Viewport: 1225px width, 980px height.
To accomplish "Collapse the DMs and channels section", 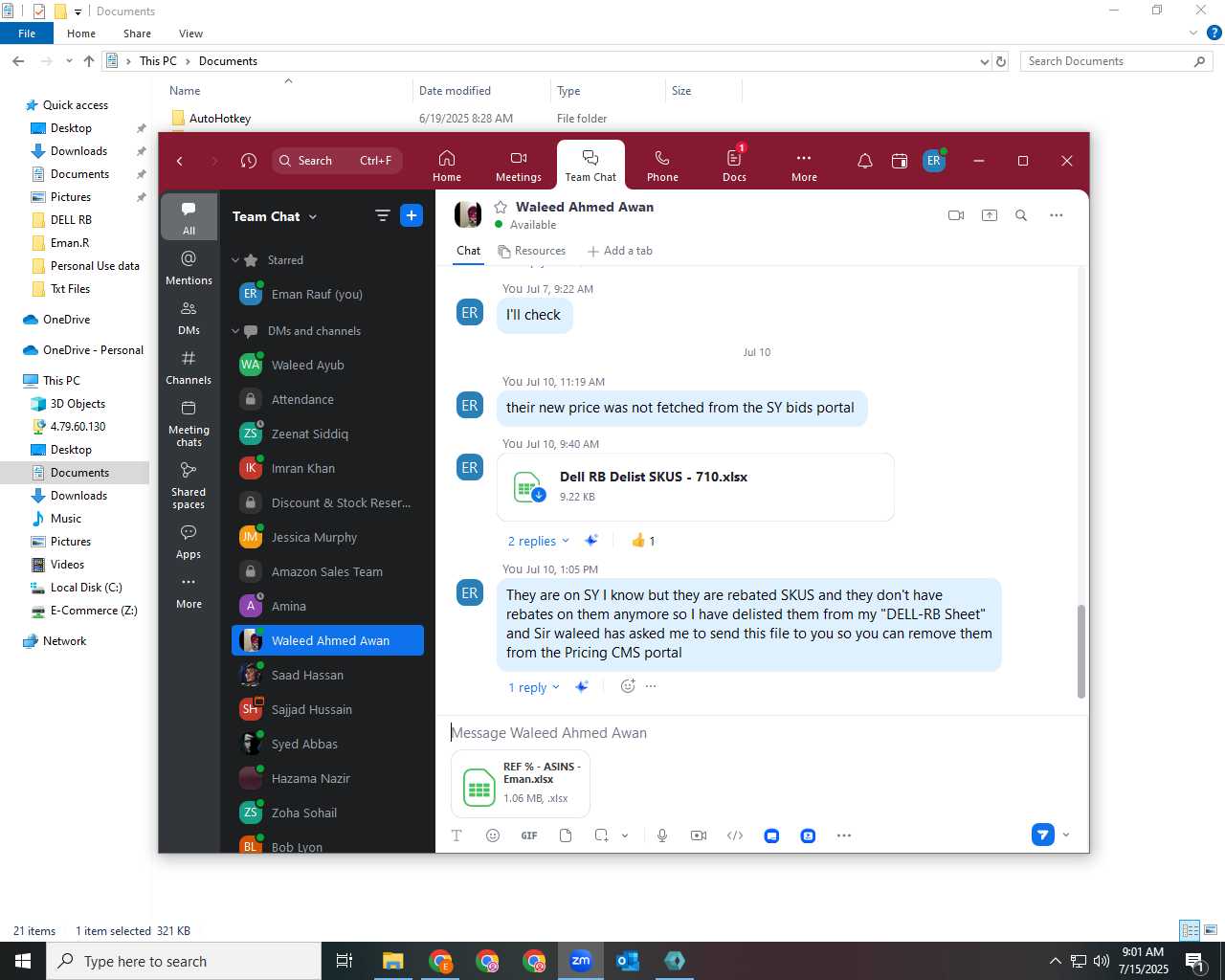I will click(x=235, y=331).
